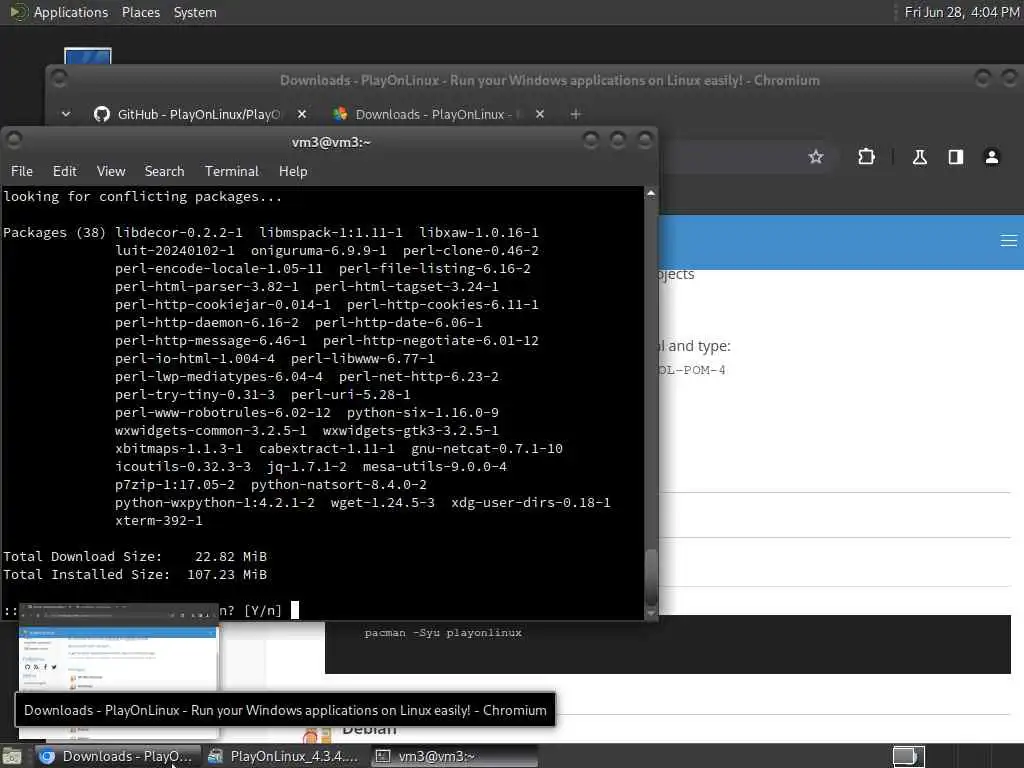This screenshot has height=768, width=1024.
Task: Click the terminal title vm3@vm3:~
Action: tap(331, 142)
